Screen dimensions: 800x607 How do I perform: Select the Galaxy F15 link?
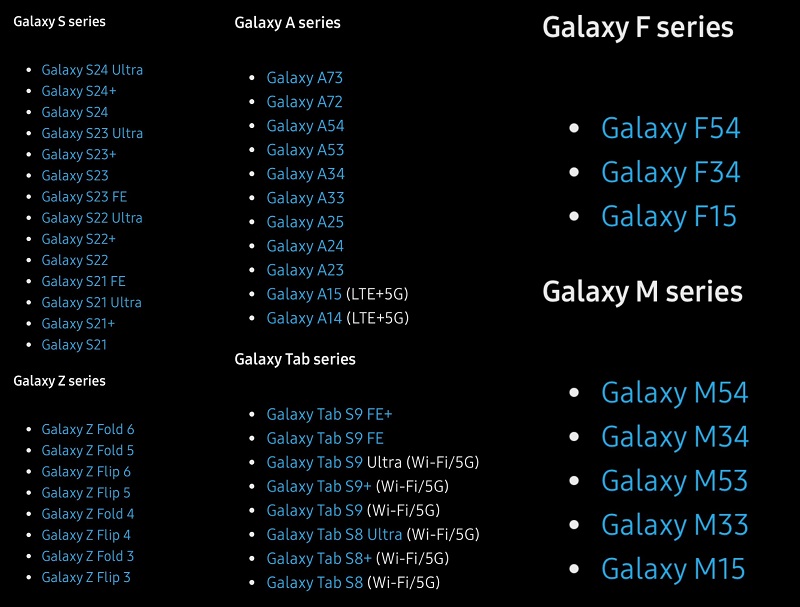point(669,217)
